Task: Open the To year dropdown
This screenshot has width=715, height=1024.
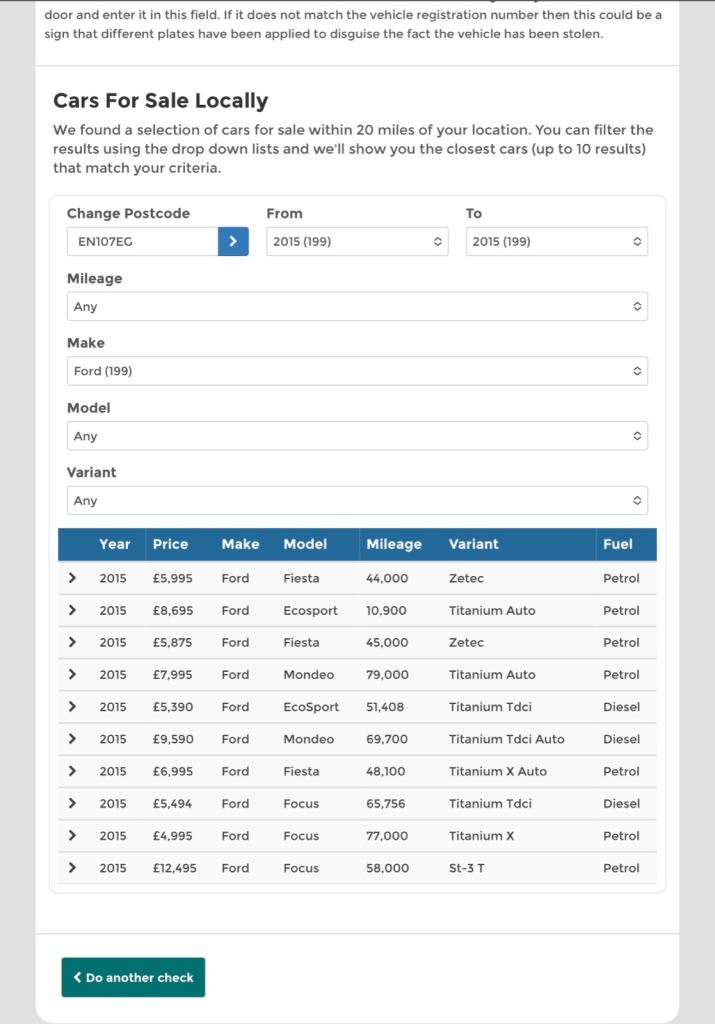Action: pyautogui.click(x=556, y=241)
